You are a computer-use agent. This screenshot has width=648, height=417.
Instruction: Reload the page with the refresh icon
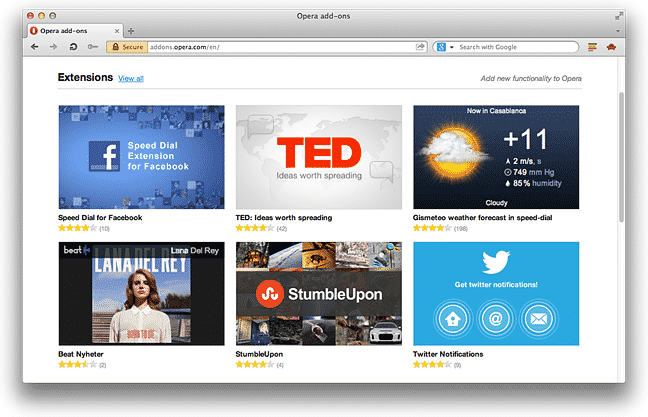73,47
